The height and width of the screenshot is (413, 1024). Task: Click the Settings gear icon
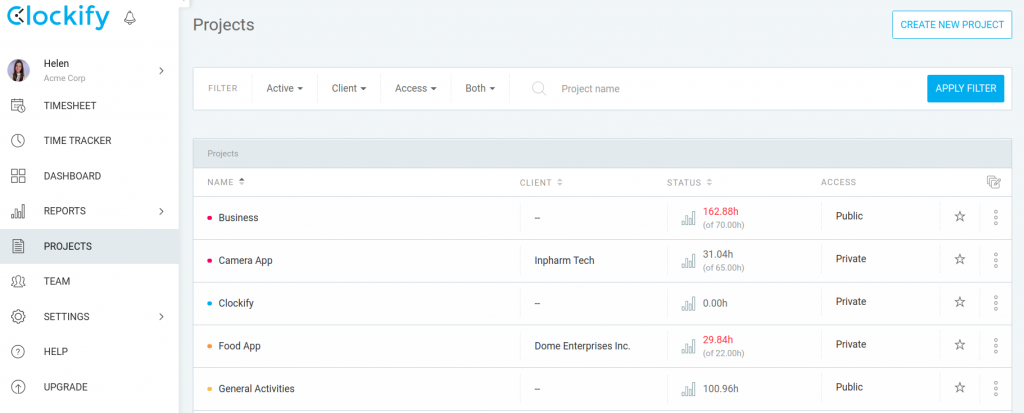(x=18, y=316)
